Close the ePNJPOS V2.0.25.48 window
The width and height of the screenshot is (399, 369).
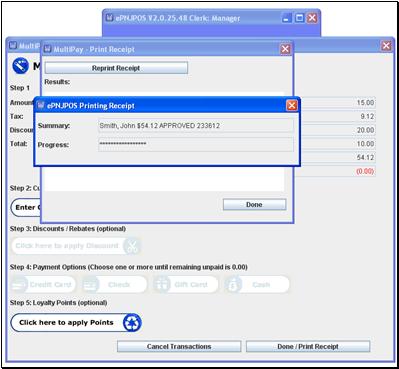pos(312,18)
